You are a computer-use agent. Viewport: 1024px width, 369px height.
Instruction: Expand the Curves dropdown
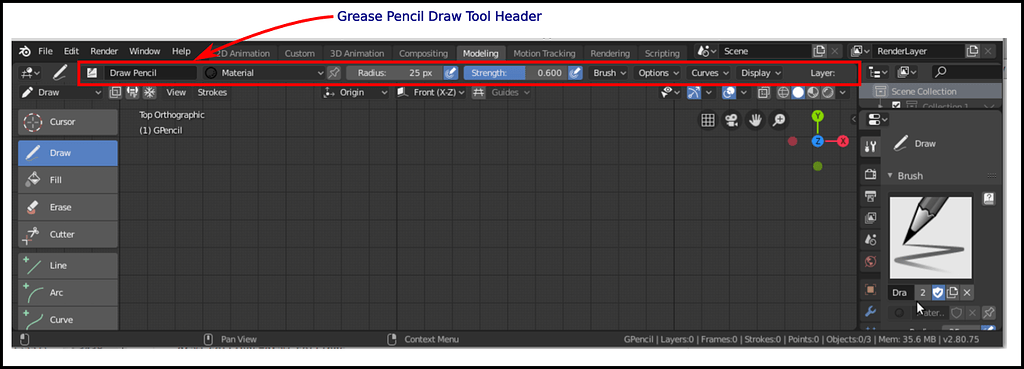pyautogui.click(x=710, y=73)
